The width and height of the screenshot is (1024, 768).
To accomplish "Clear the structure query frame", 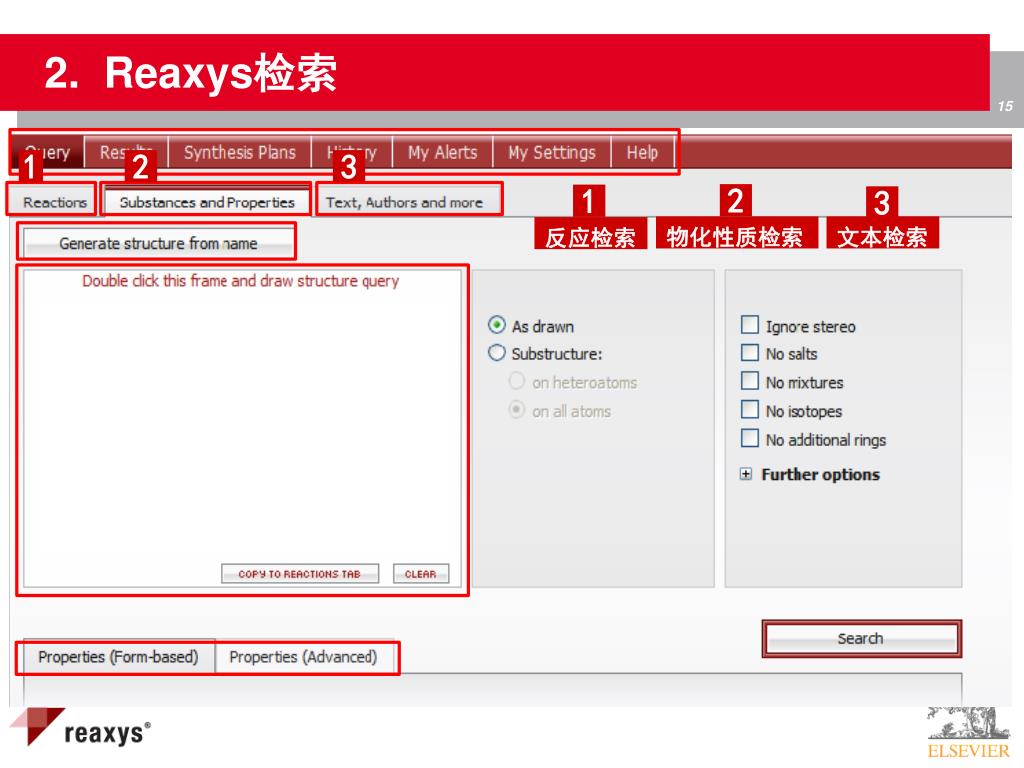I will [421, 573].
